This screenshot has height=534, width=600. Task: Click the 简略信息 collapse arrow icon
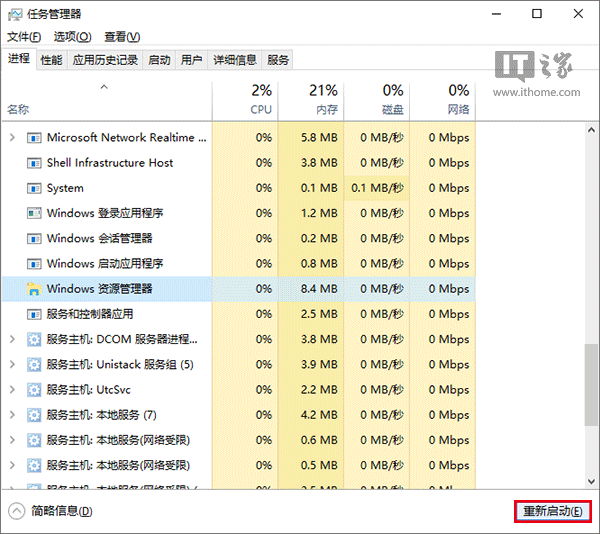point(16,511)
